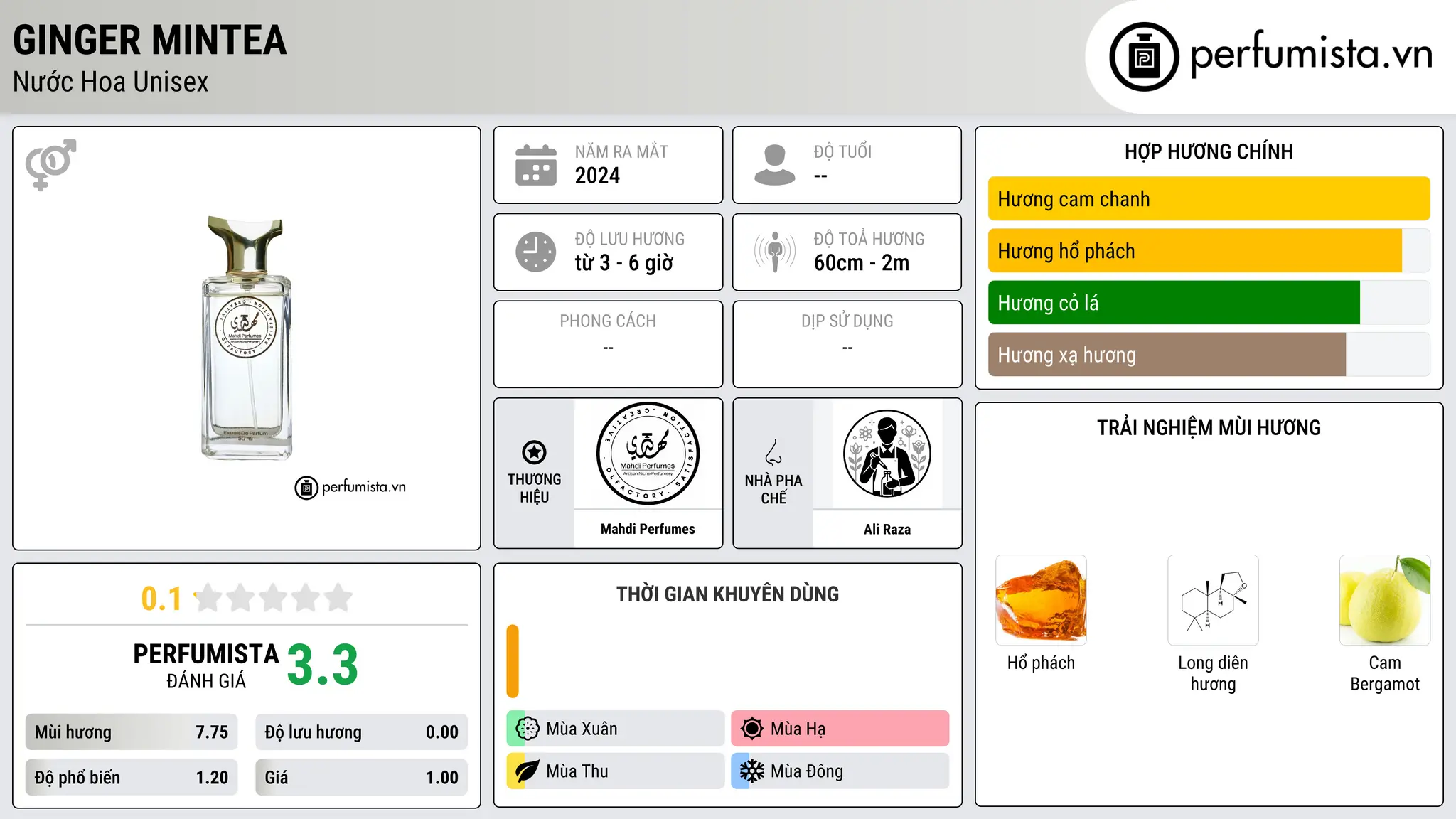Image resolution: width=1456 pixels, height=819 pixels.
Task: Click the green 3.3 Perfumista score
Action: pyautogui.click(x=323, y=665)
